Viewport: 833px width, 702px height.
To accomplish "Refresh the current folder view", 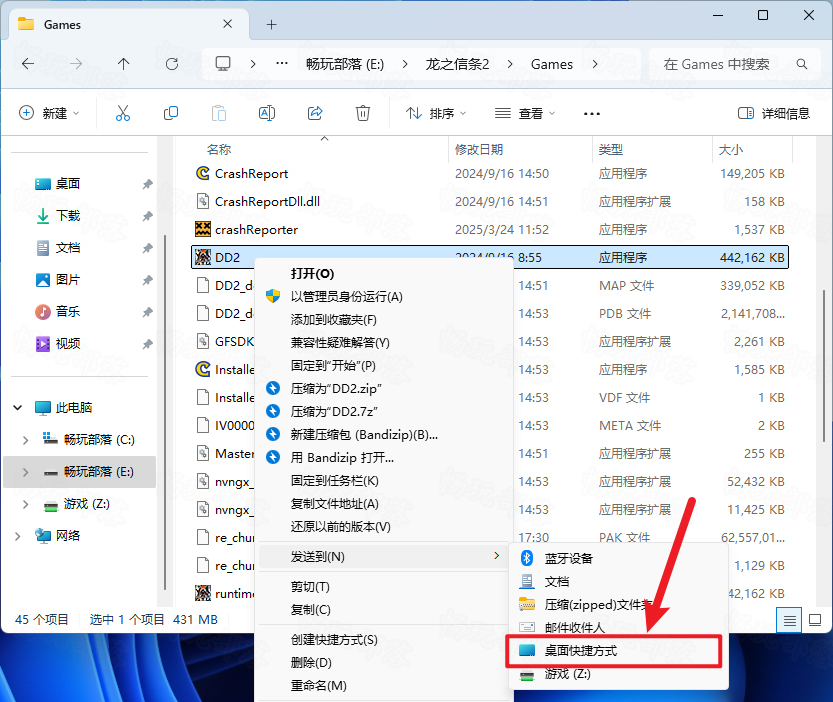I will point(172,64).
